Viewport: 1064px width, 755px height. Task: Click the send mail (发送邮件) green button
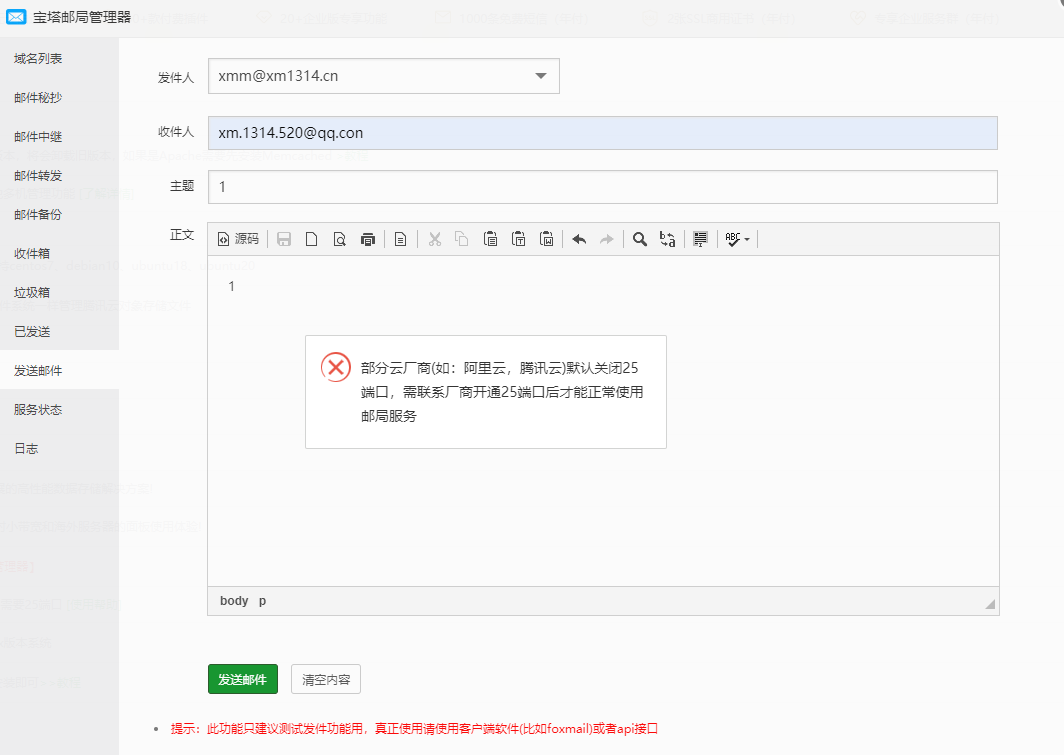243,679
